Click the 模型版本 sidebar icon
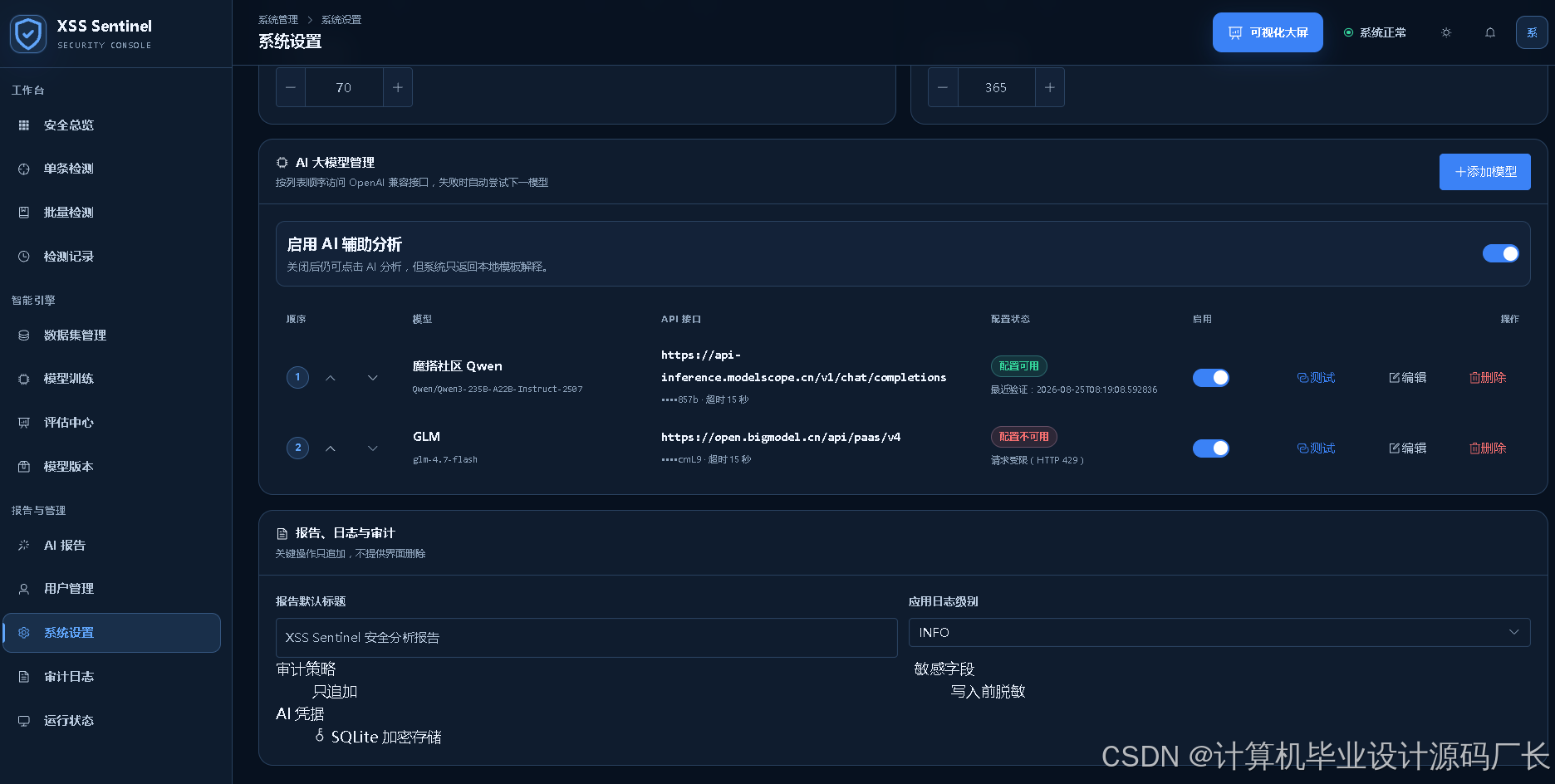Viewport: 1555px width, 784px height. click(x=24, y=467)
